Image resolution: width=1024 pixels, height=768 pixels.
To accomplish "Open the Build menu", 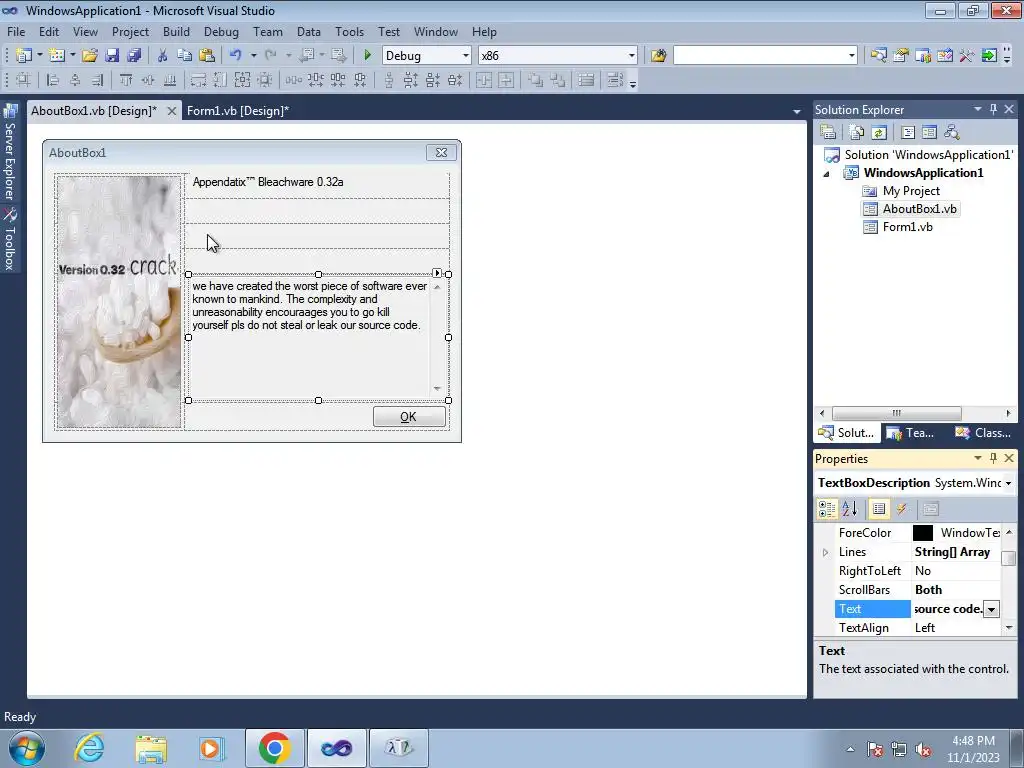I will [176, 31].
